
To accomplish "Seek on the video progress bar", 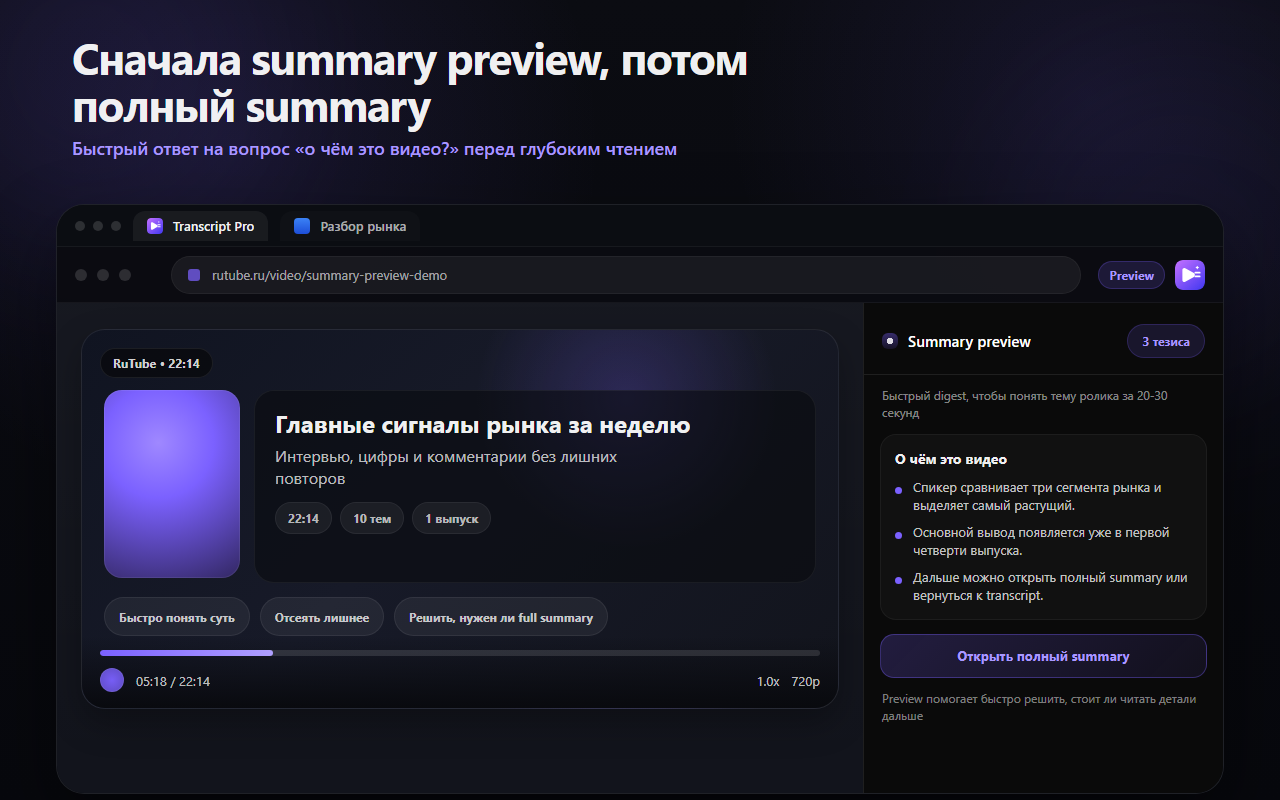I will 460,653.
